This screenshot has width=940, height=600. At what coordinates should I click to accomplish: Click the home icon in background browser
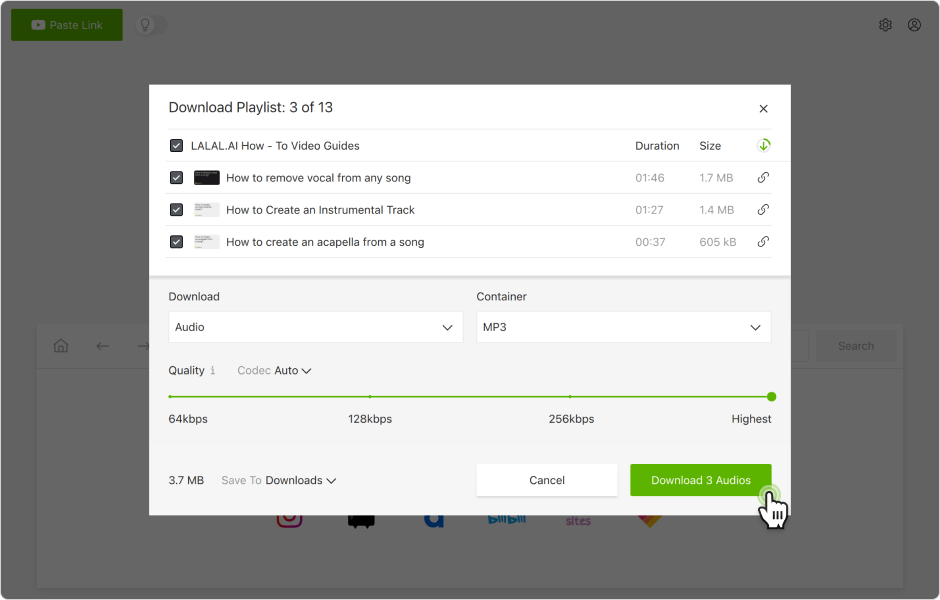[61, 346]
